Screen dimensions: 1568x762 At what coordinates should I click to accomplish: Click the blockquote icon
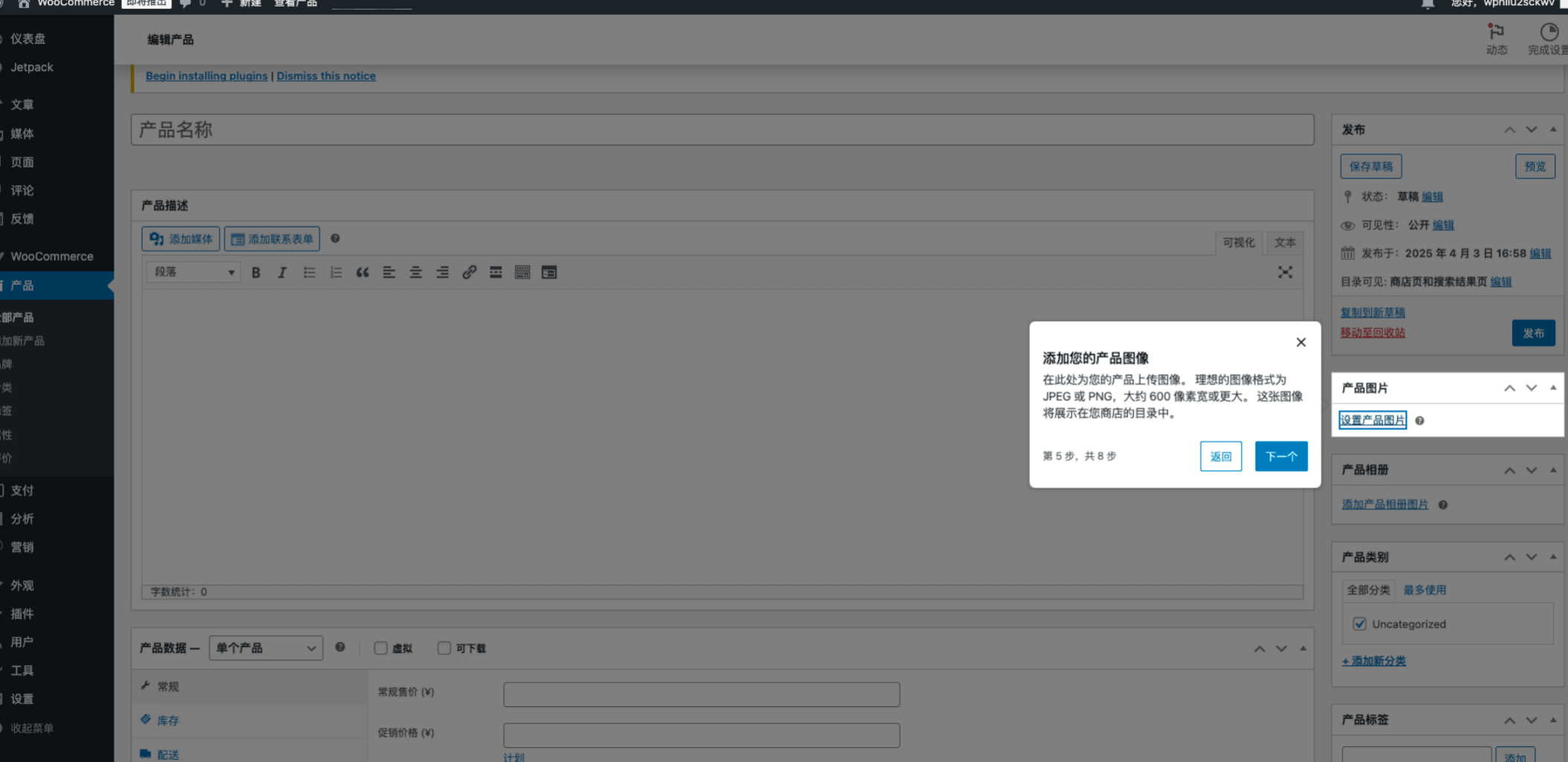tap(363, 273)
